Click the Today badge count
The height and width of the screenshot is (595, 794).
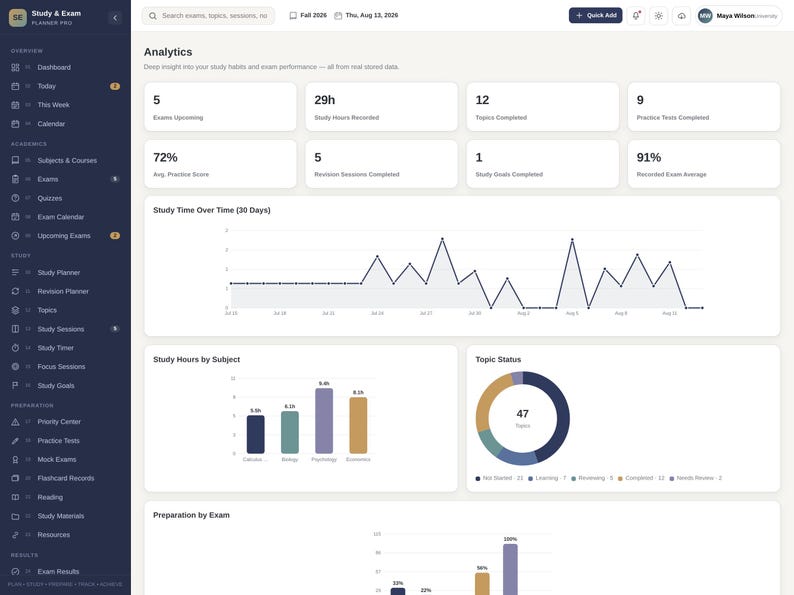click(x=115, y=86)
